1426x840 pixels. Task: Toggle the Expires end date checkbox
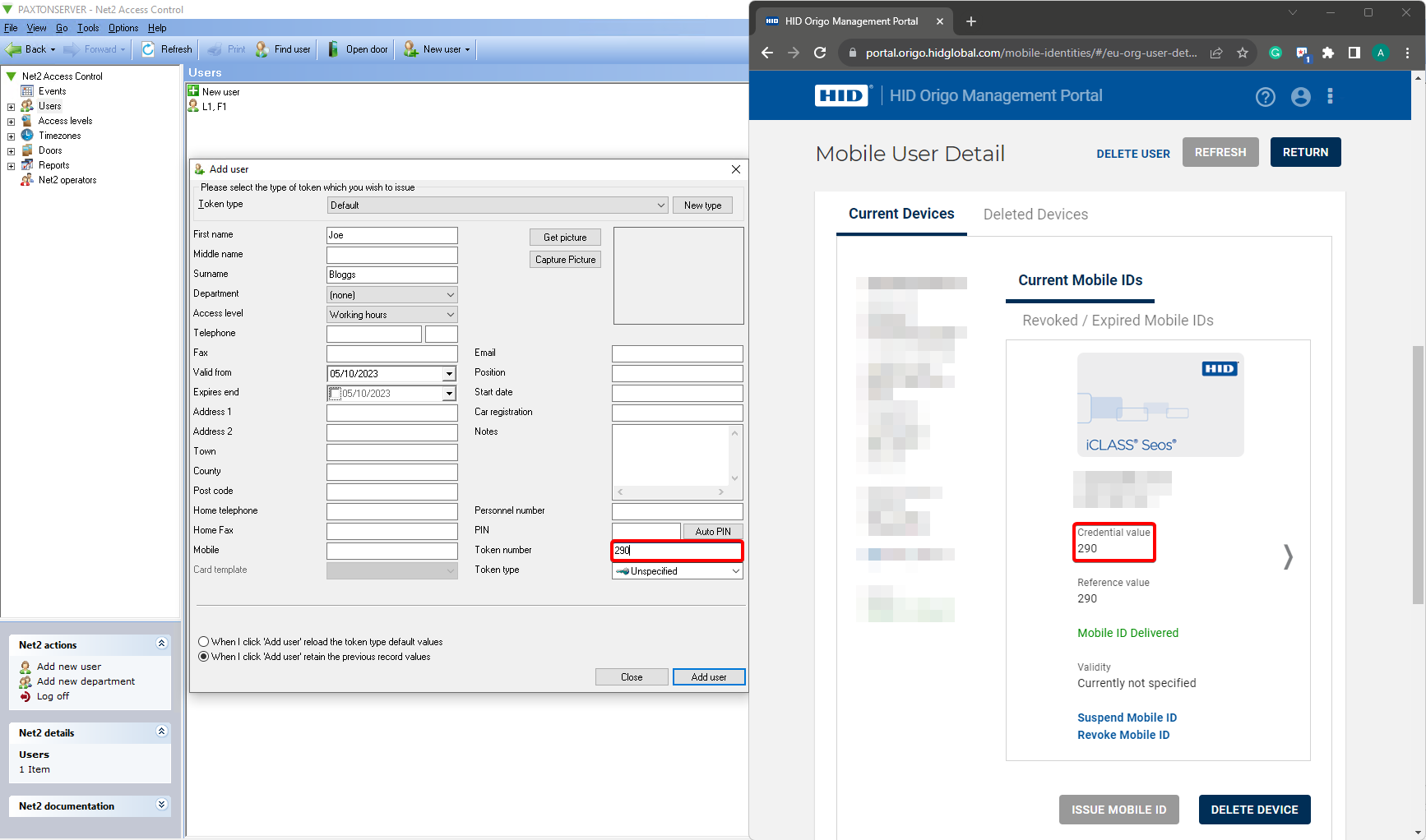point(335,394)
